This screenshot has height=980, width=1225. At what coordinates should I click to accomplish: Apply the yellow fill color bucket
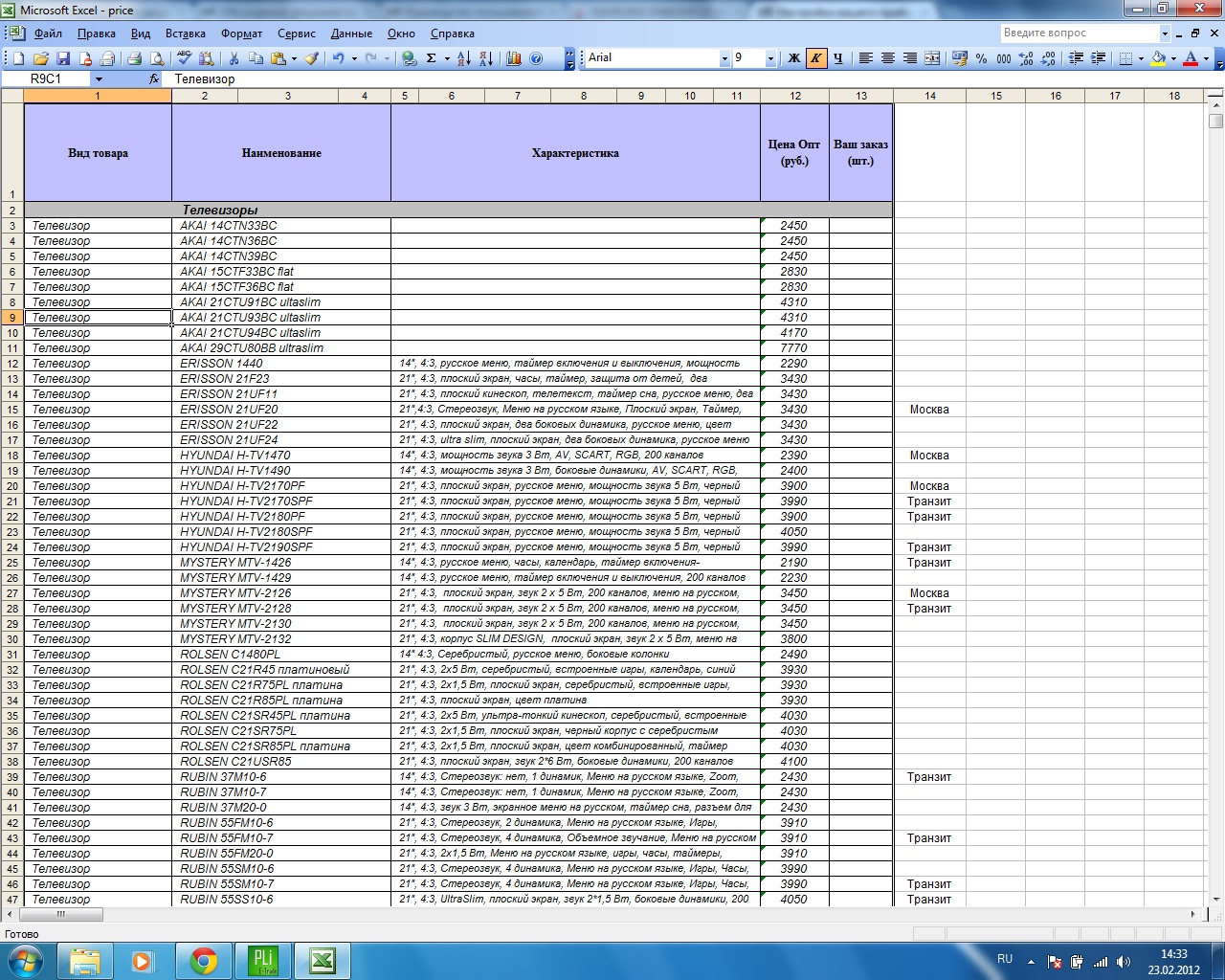click(1159, 58)
